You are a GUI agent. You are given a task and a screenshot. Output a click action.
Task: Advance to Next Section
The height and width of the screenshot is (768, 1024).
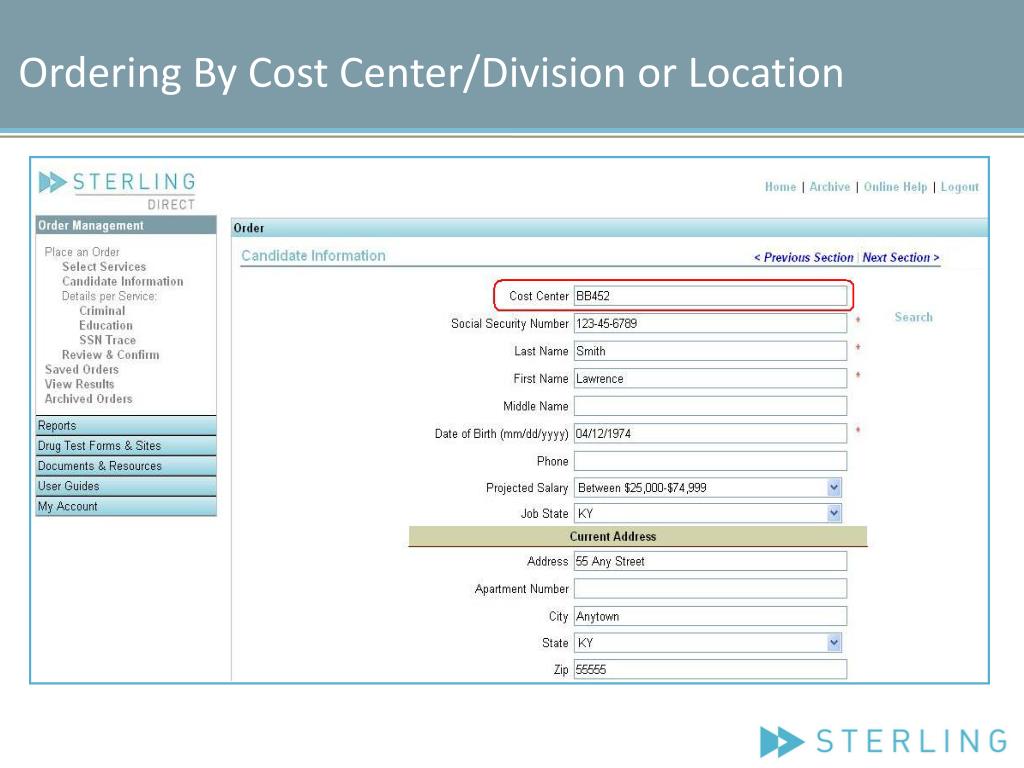point(901,257)
